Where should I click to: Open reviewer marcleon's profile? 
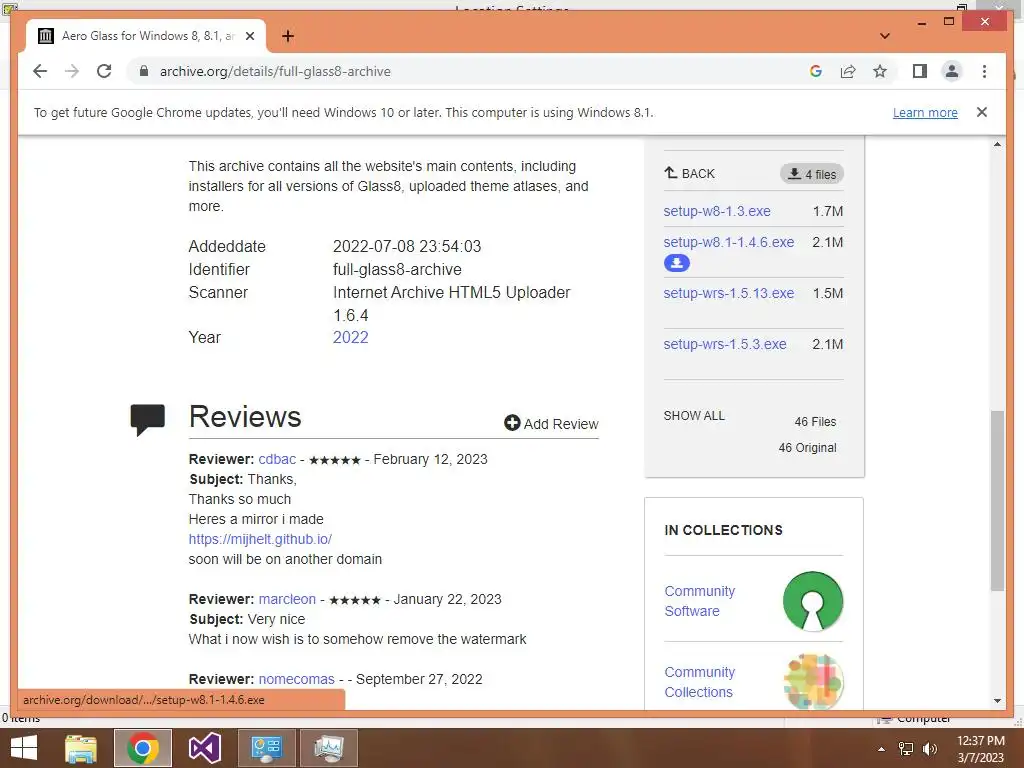pyautogui.click(x=287, y=600)
